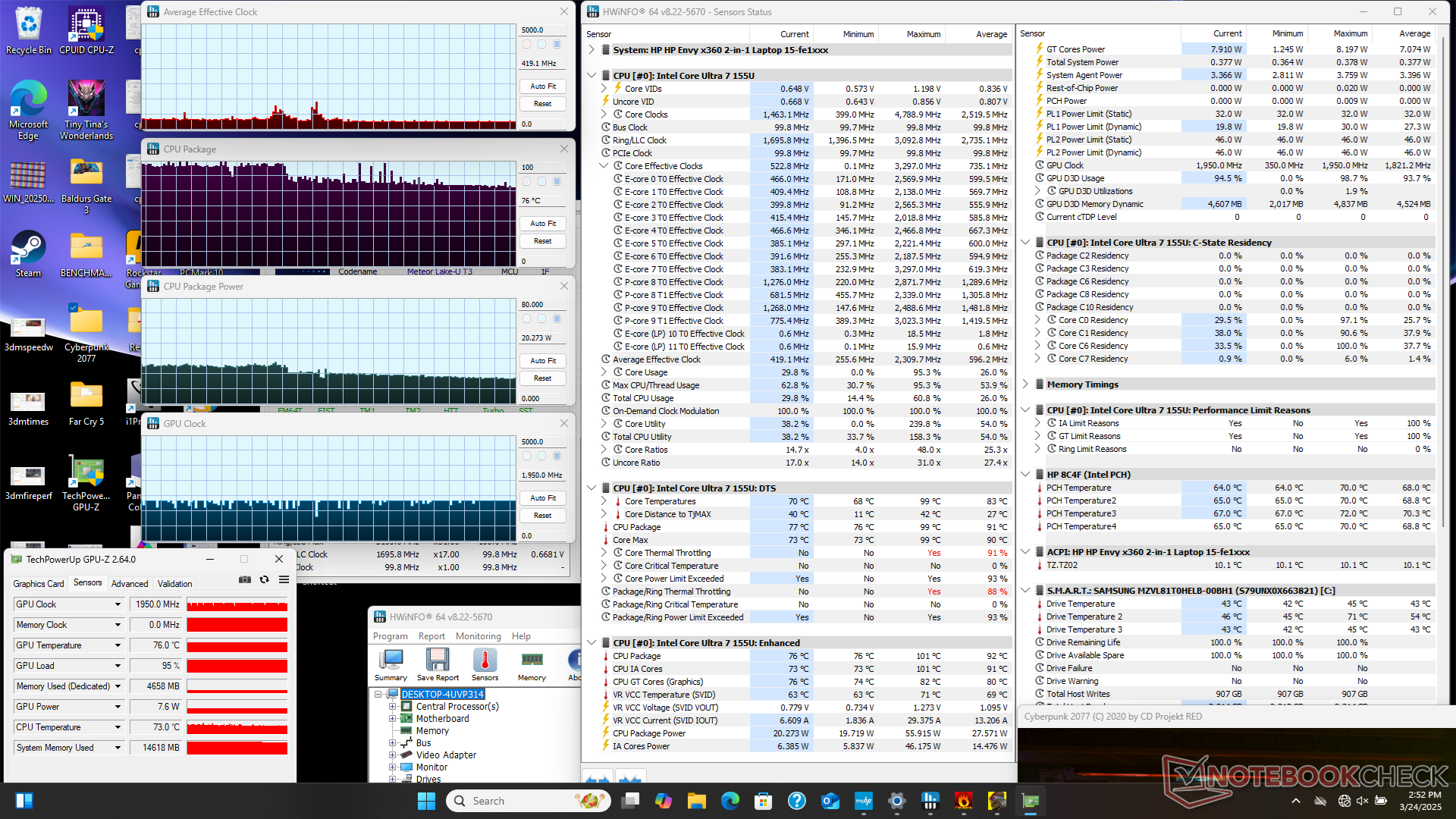Click the 80.000 maximum field in CPU Package Power graph

point(543,305)
